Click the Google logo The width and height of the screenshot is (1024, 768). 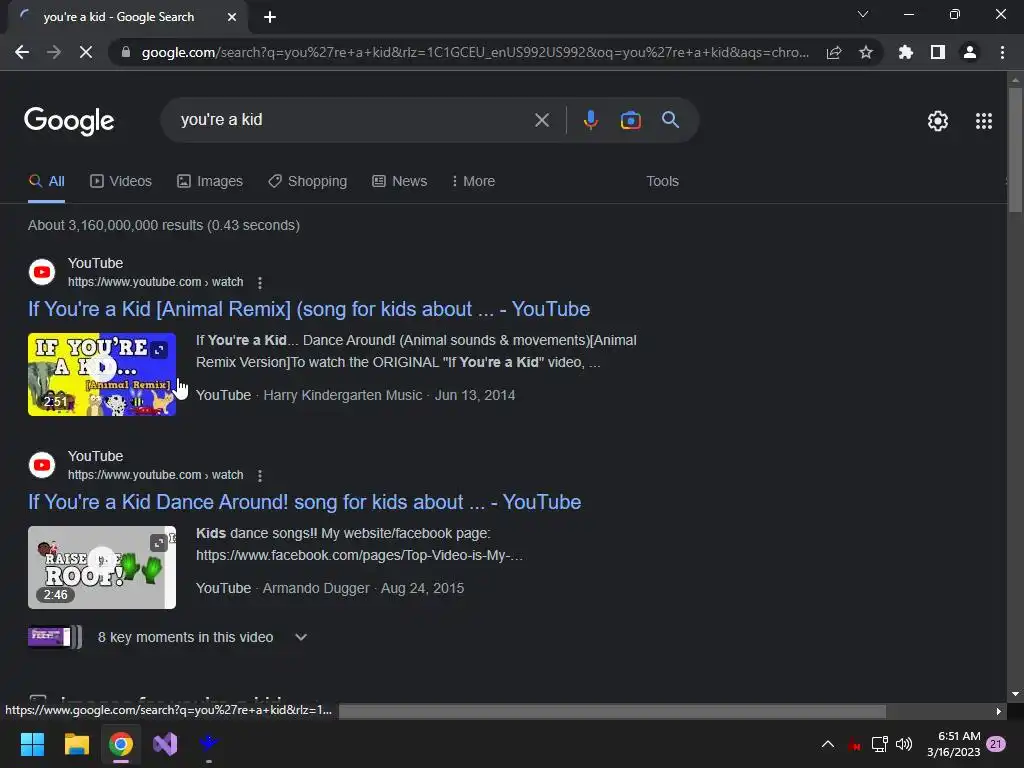[69, 121]
